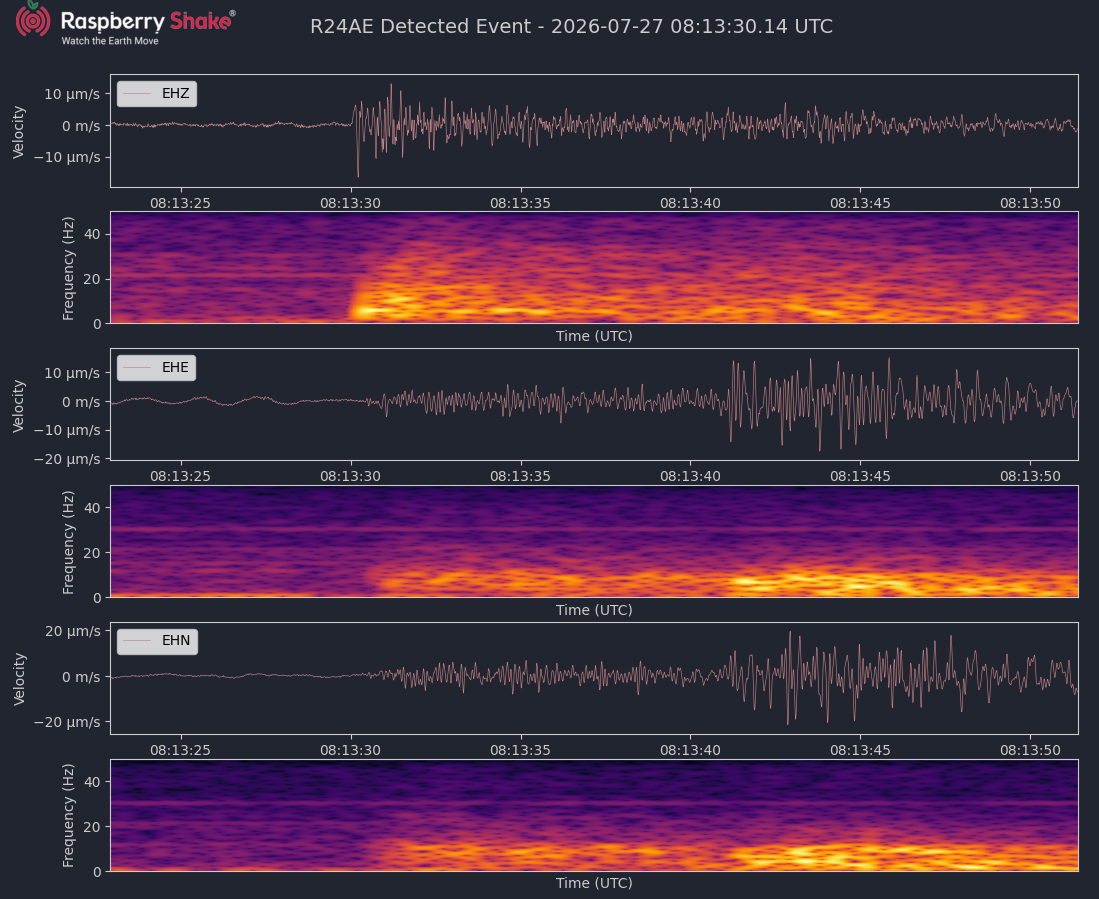Click the 08:13:30 tick under EHZ waveform

(x=350, y=203)
